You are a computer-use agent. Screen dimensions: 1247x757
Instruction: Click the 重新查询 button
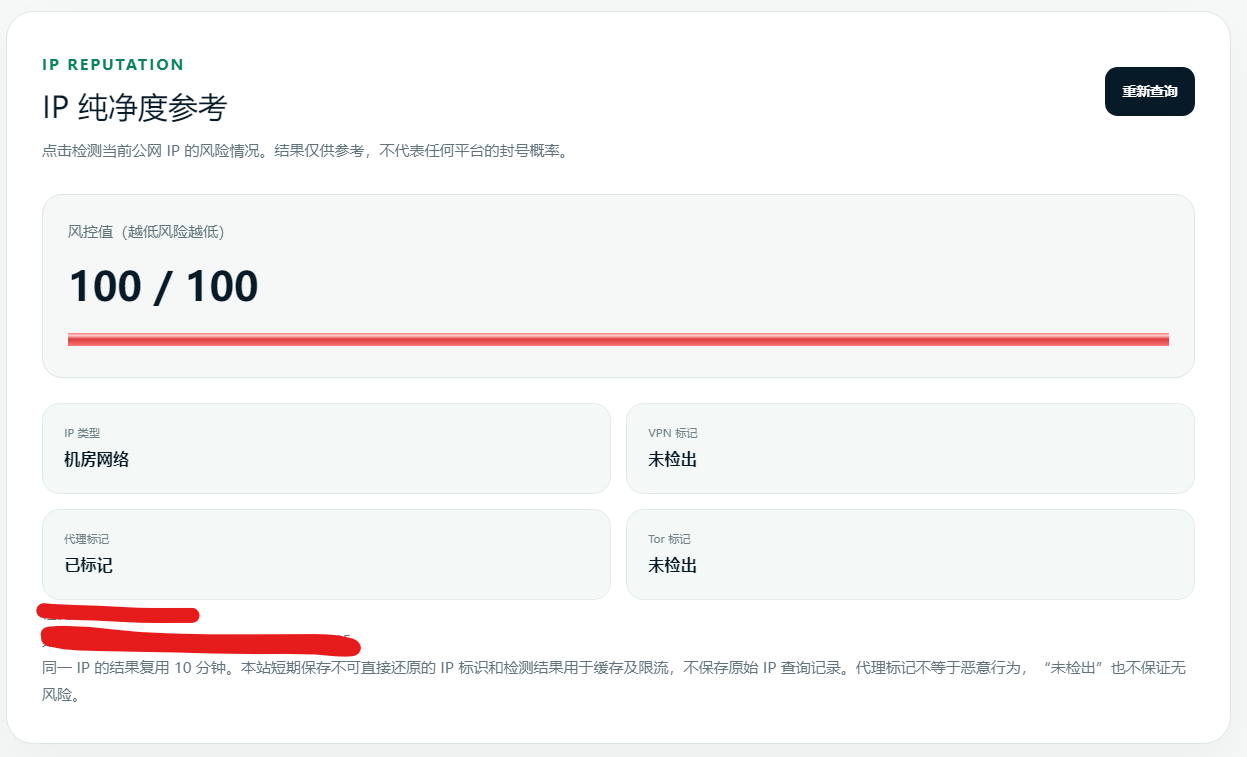pyautogui.click(x=1149, y=91)
